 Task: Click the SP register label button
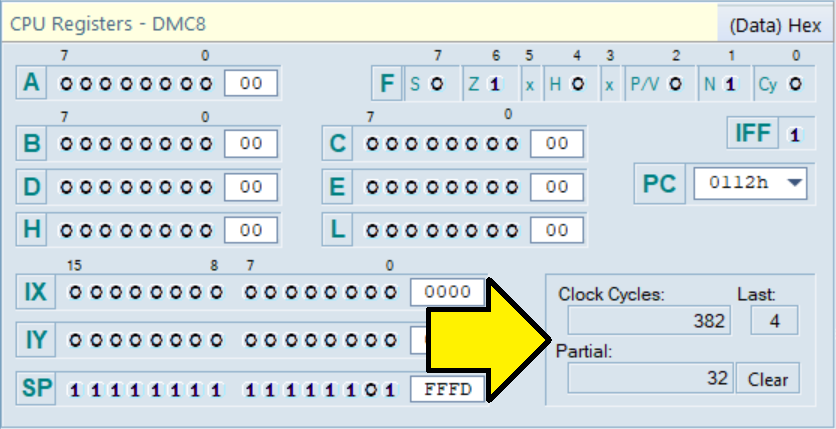pyautogui.click(x=36, y=388)
